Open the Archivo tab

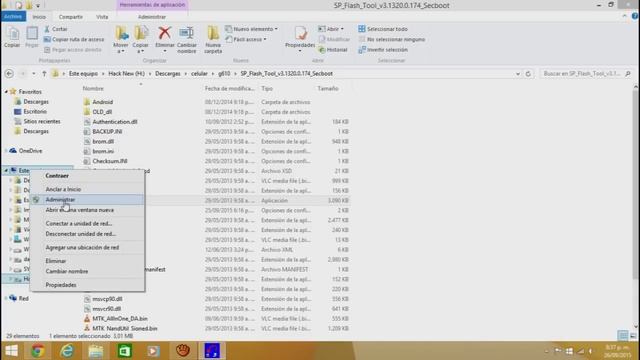pyautogui.click(x=13, y=17)
